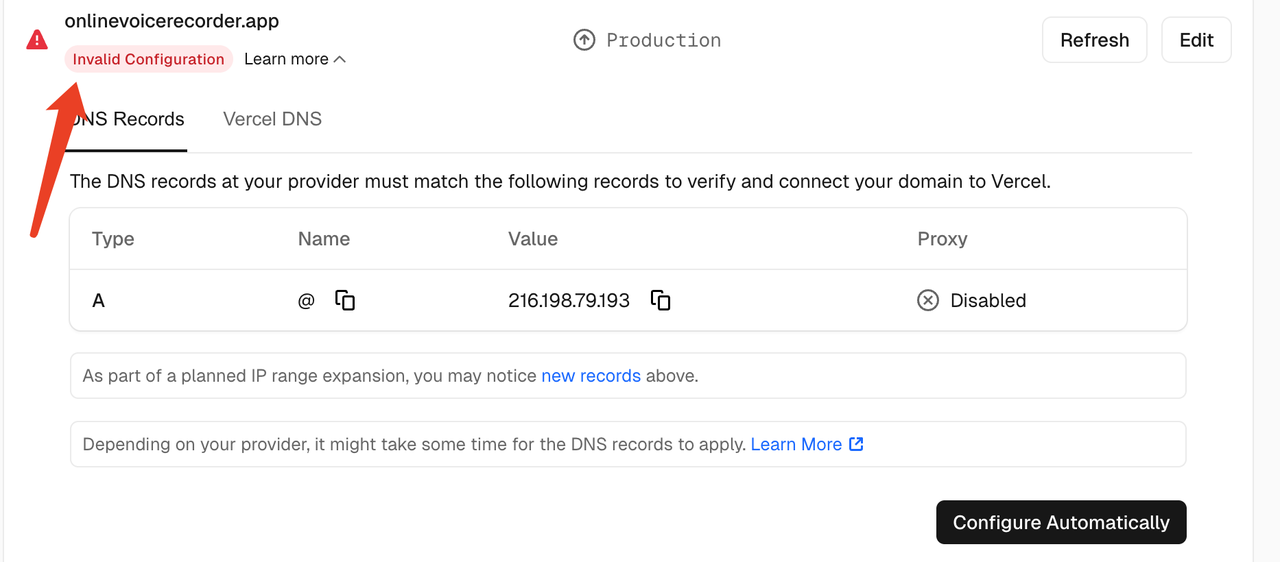Click the Proxy column header
This screenshot has width=1280, height=562.
(x=942, y=239)
